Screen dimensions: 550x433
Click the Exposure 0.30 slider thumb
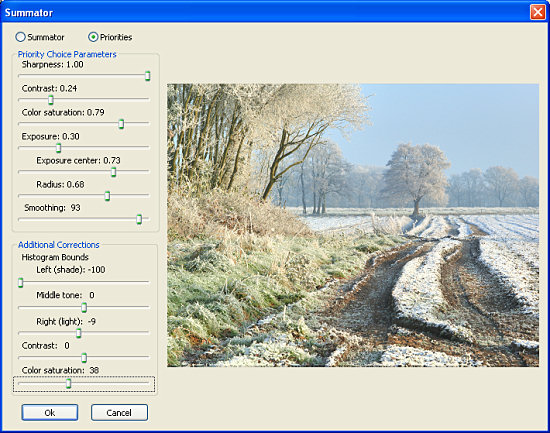pos(59,148)
